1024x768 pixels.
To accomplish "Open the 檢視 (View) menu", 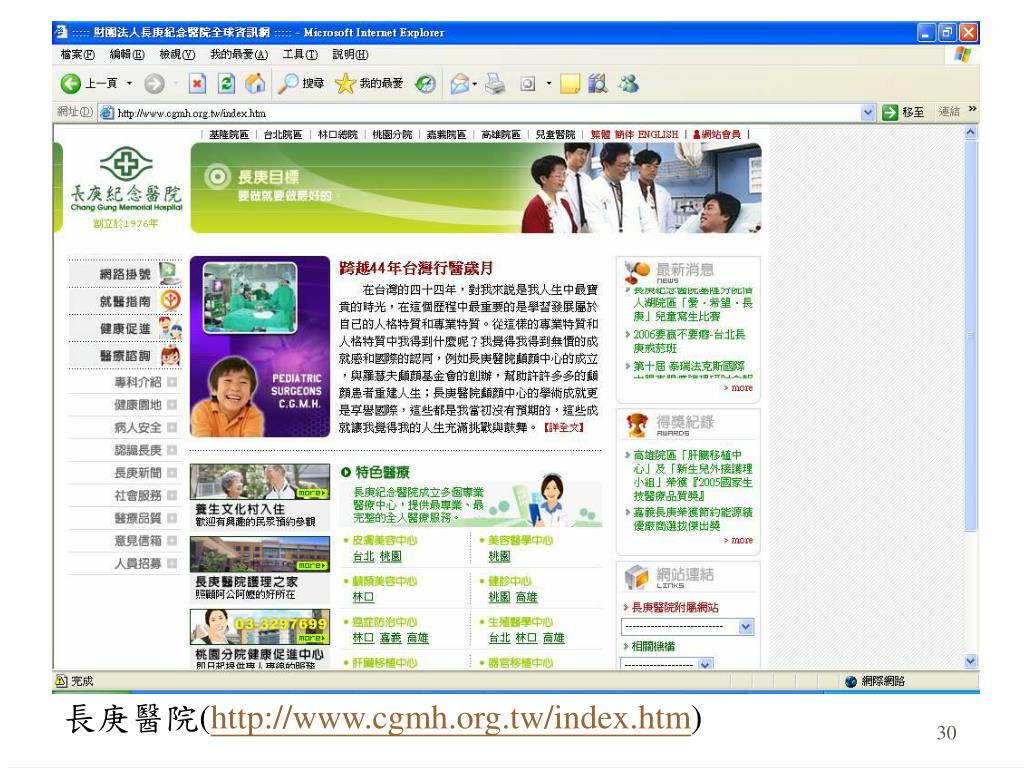I will [177, 54].
